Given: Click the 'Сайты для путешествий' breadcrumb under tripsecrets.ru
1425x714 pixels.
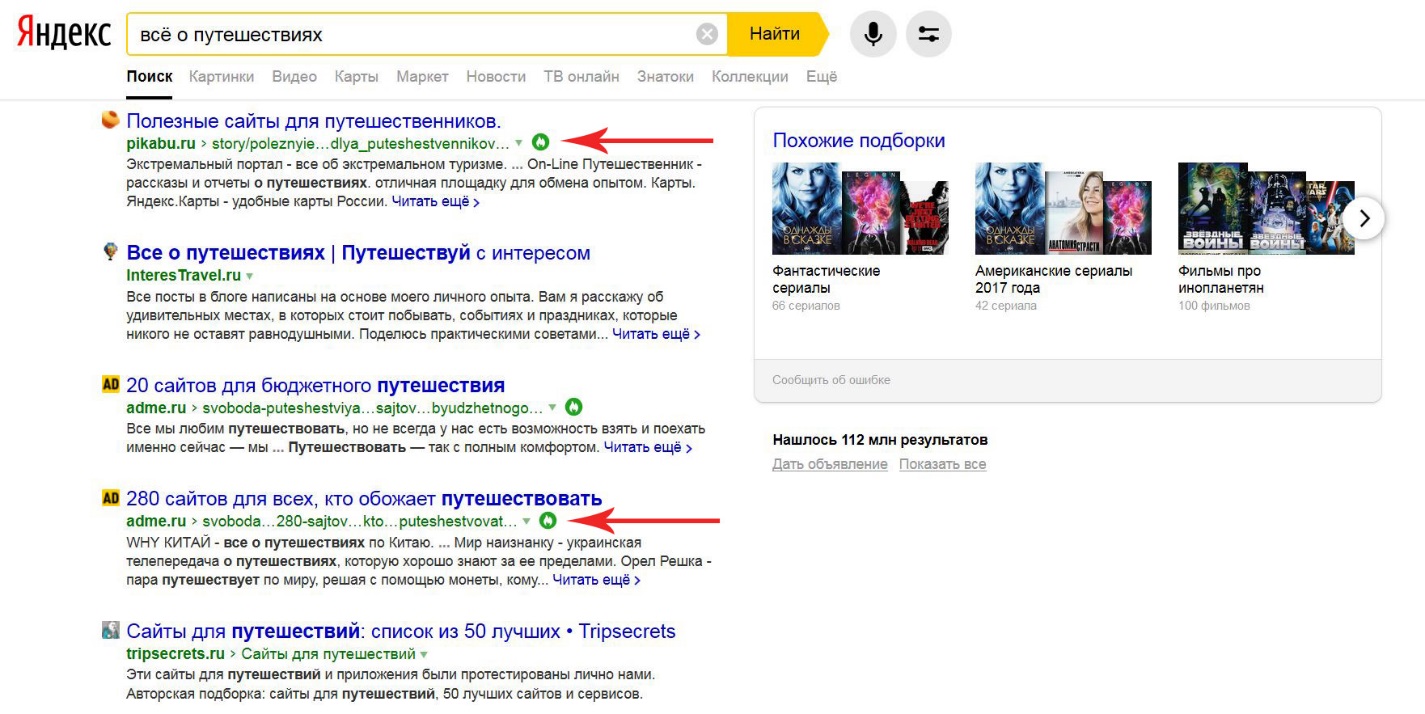Looking at the screenshot, I should tap(328, 653).
